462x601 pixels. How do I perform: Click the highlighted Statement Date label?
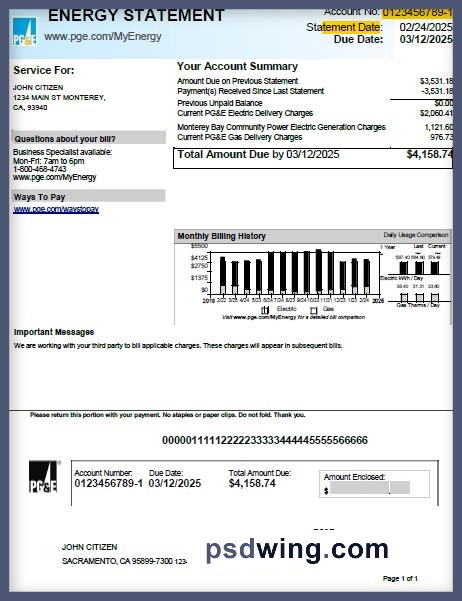pyautogui.click(x=344, y=27)
